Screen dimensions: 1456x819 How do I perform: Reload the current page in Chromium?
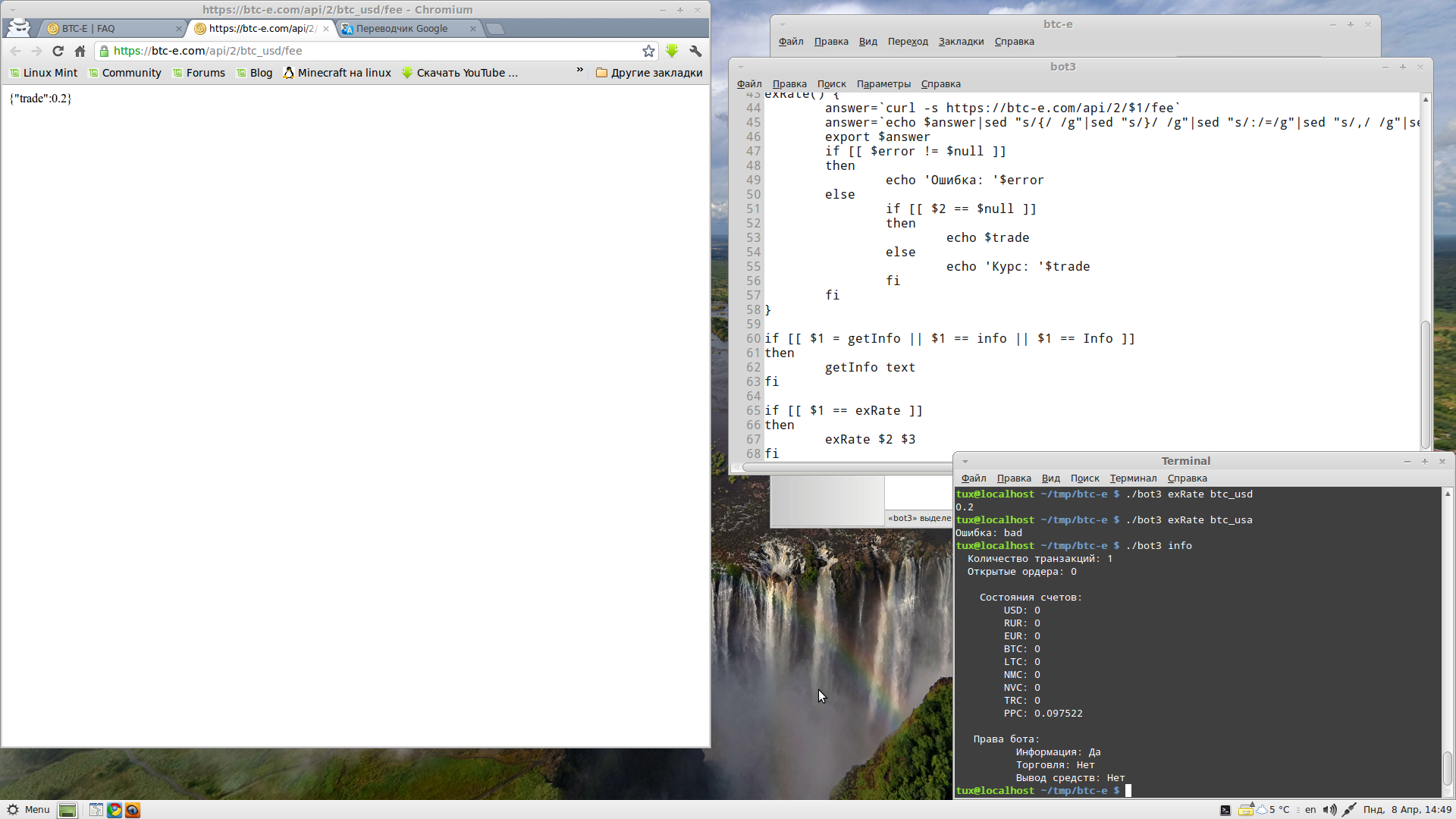pyautogui.click(x=58, y=51)
